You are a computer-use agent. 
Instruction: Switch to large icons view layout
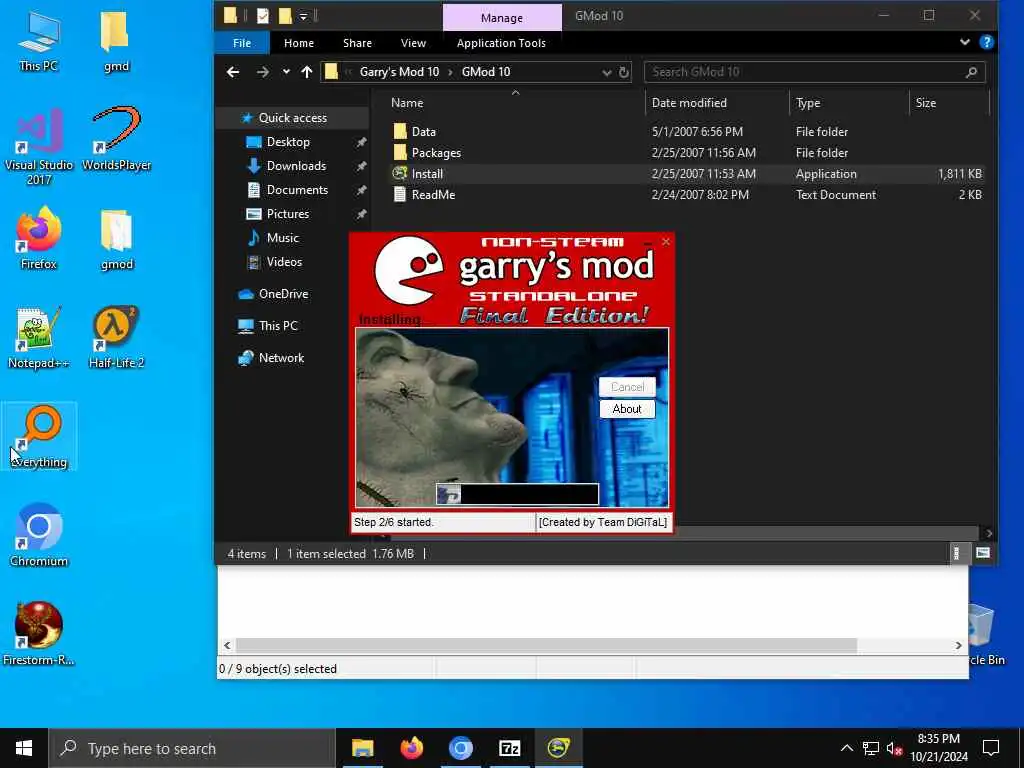[x=983, y=553]
